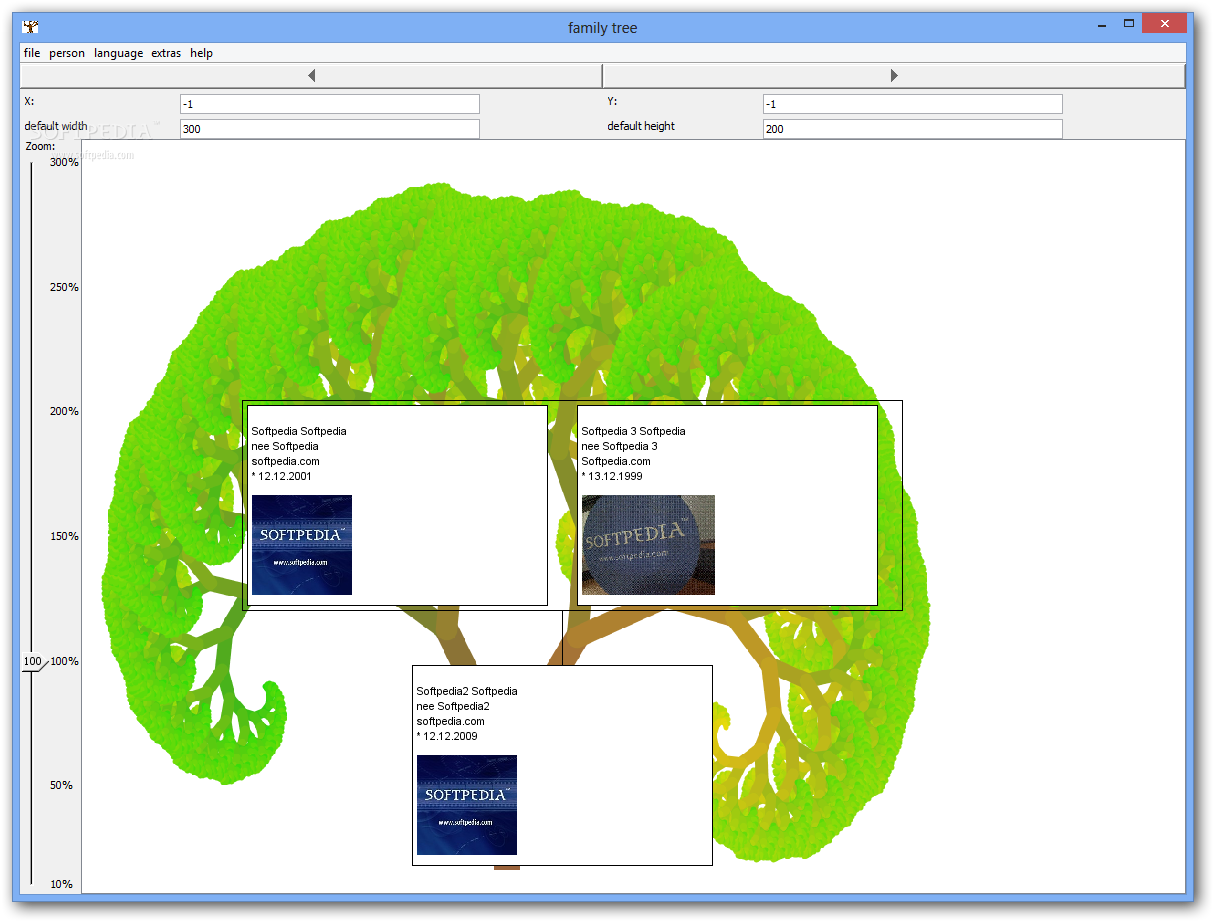1214x922 pixels.
Task: Click the left arrow navigation button
Action: pyautogui.click(x=311, y=75)
